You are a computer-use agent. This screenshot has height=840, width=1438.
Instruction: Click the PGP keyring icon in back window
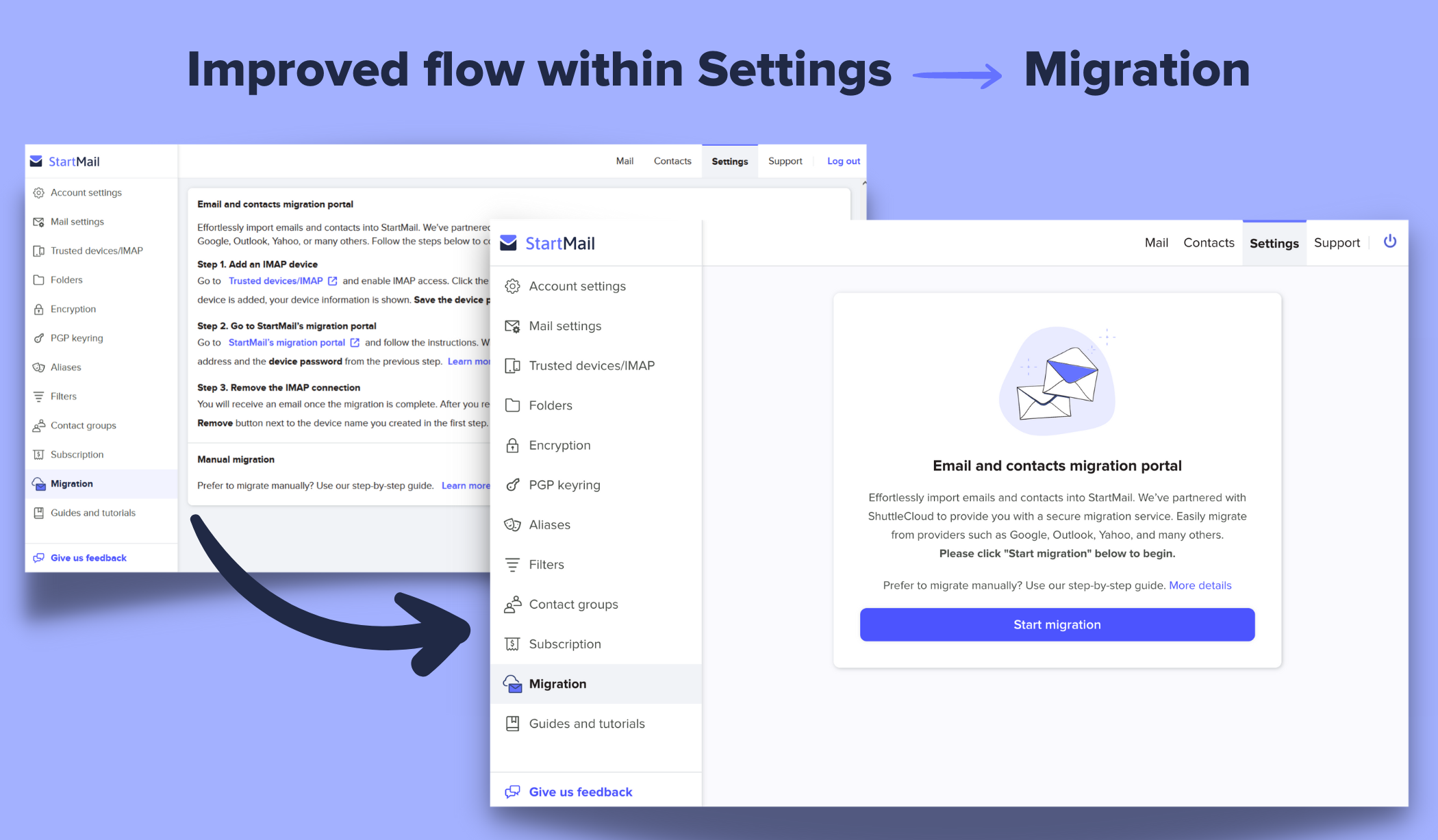(x=38, y=338)
